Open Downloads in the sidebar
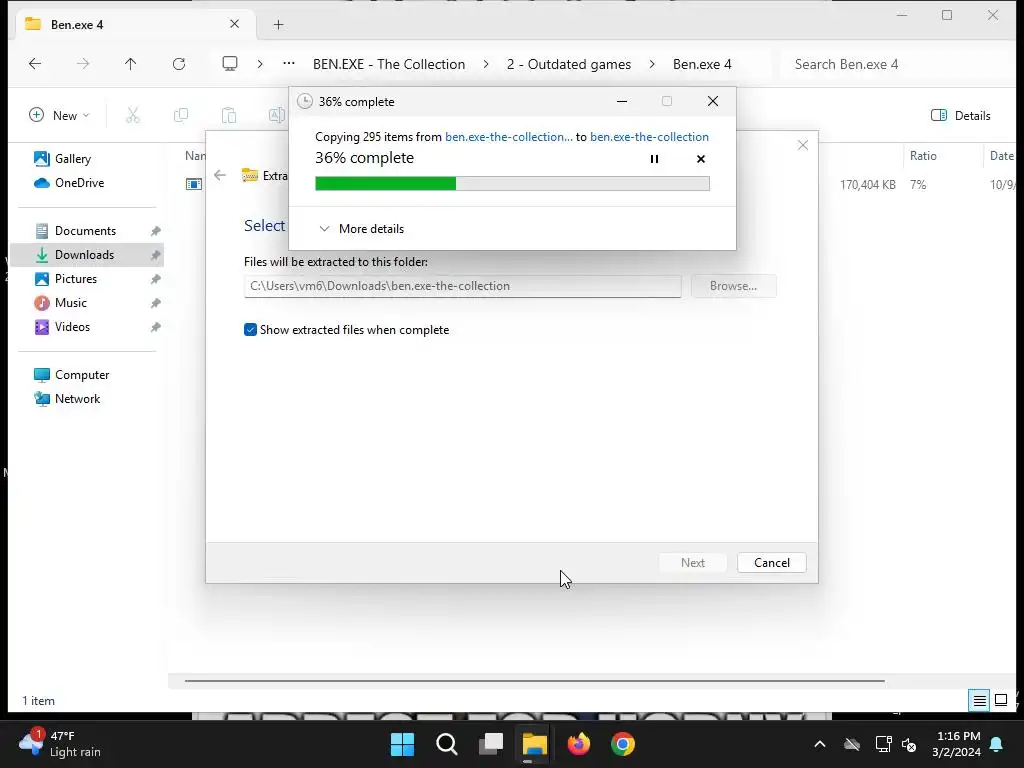Viewport: 1024px width, 768px height. pyautogui.click(x=87, y=255)
